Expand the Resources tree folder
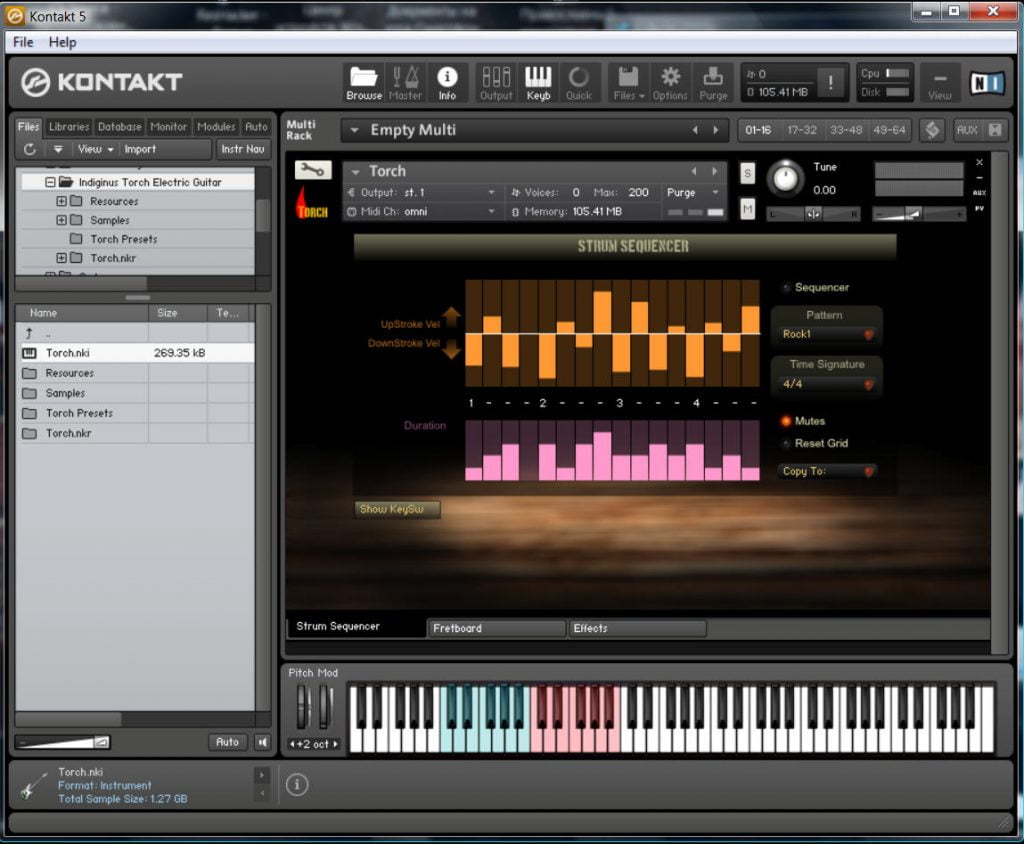This screenshot has width=1024, height=844. click(61, 201)
